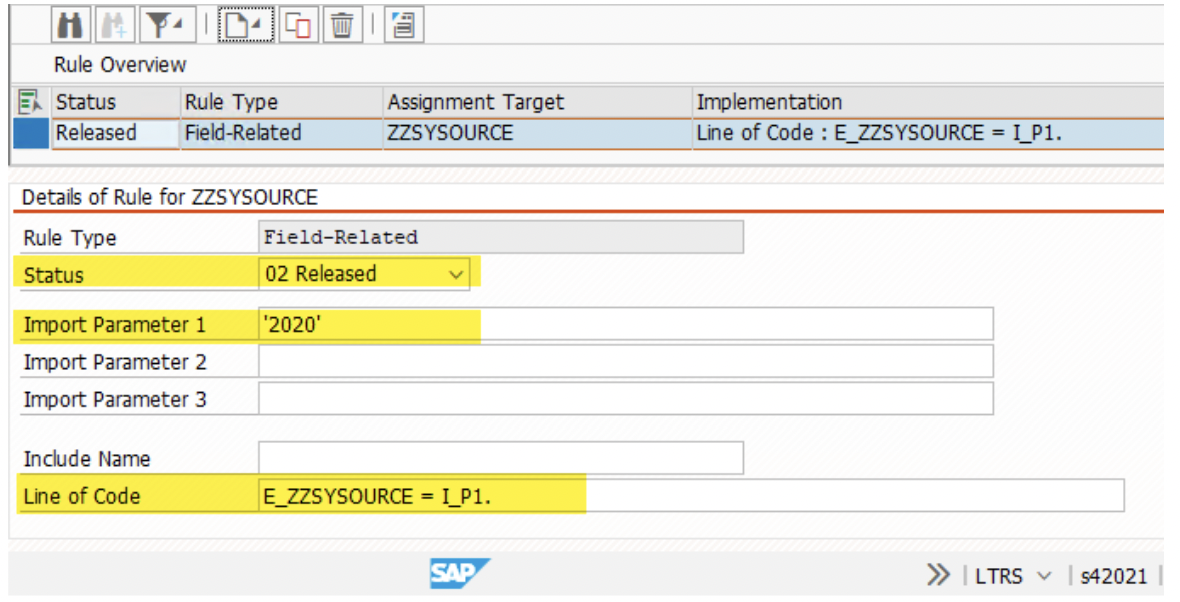Open the Set Filter funnel menu
This screenshot has height=602, width=1180.
click(166, 25)
